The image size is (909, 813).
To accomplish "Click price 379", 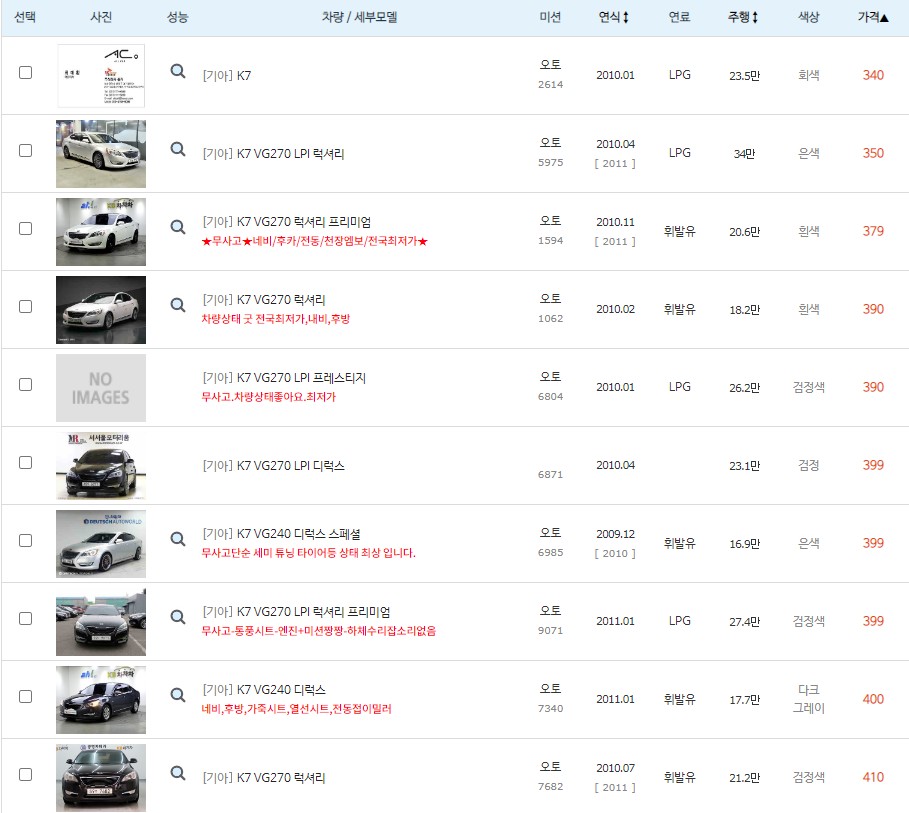I will (x=873, y=231).
